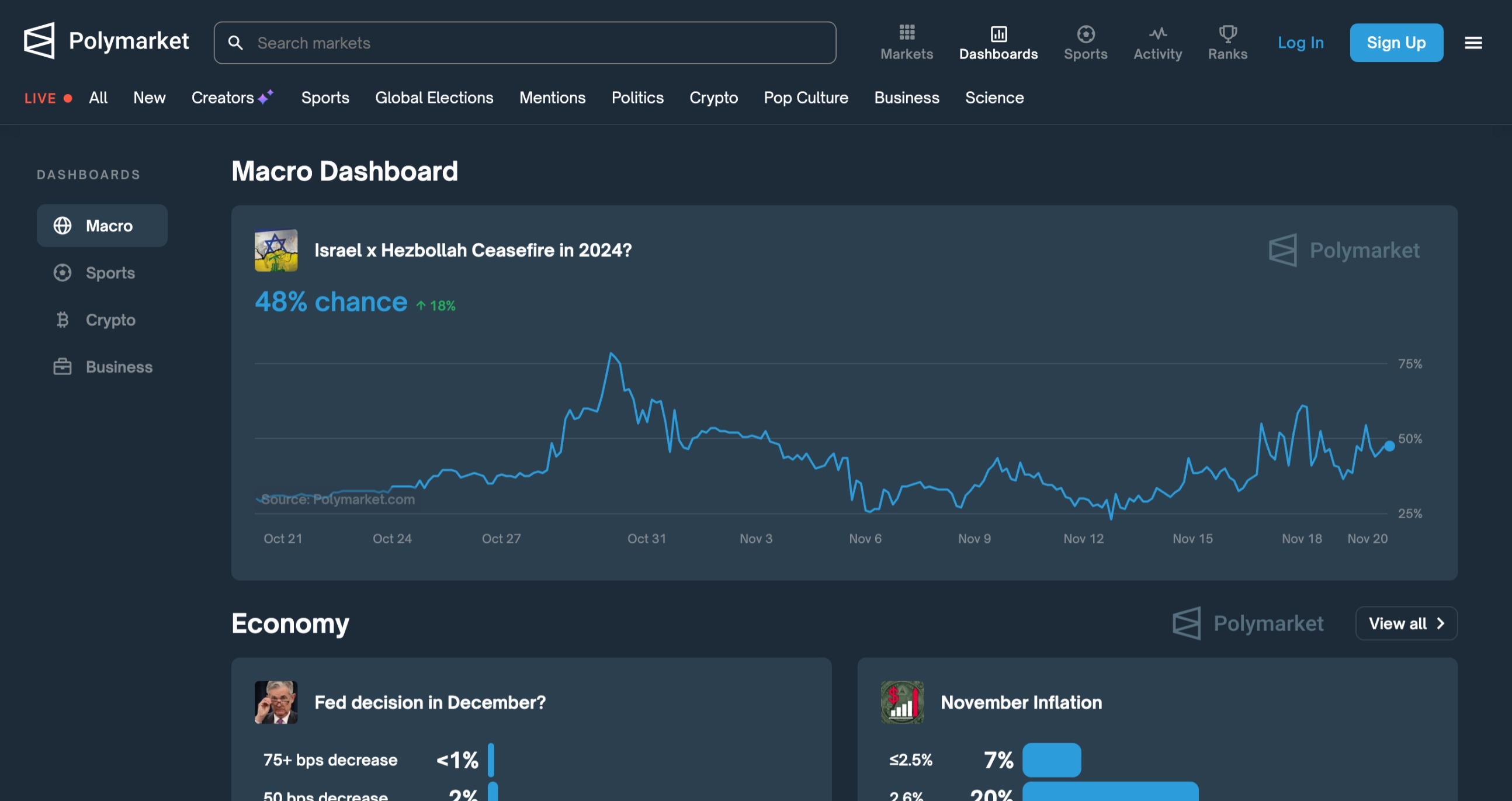Click the Israel Hezbollah market thumbnail
This screenshot has height=801, width=1512.
coord(276,250)
